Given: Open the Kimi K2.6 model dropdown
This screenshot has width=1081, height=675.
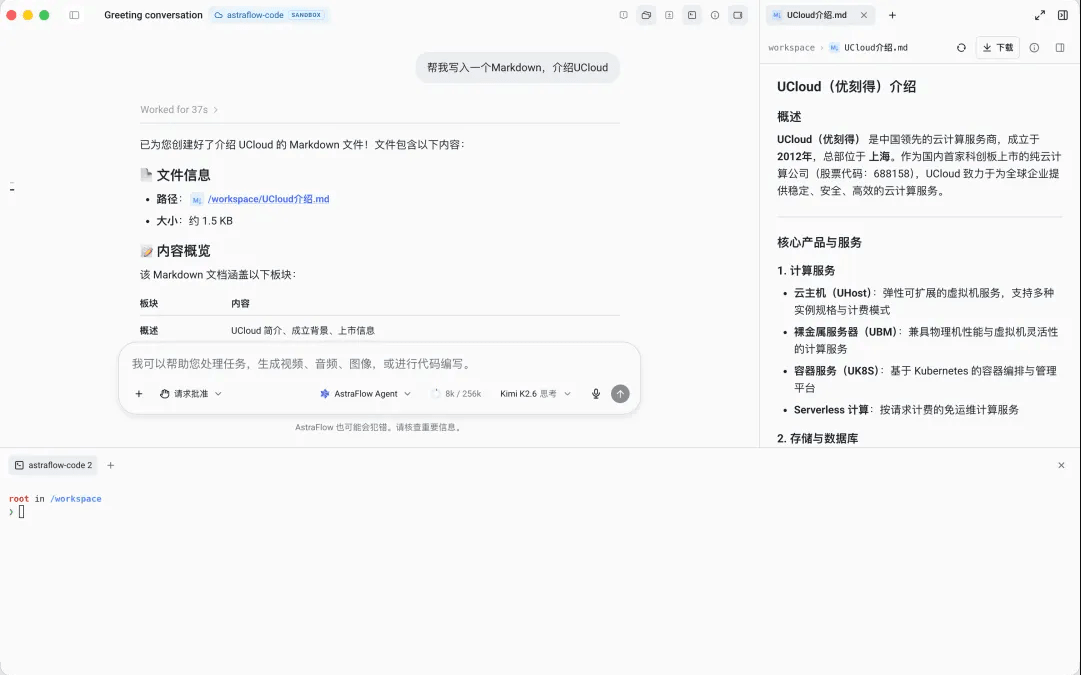Looking at the screenshot, I should pyautogui.click(x=536, y=394).
